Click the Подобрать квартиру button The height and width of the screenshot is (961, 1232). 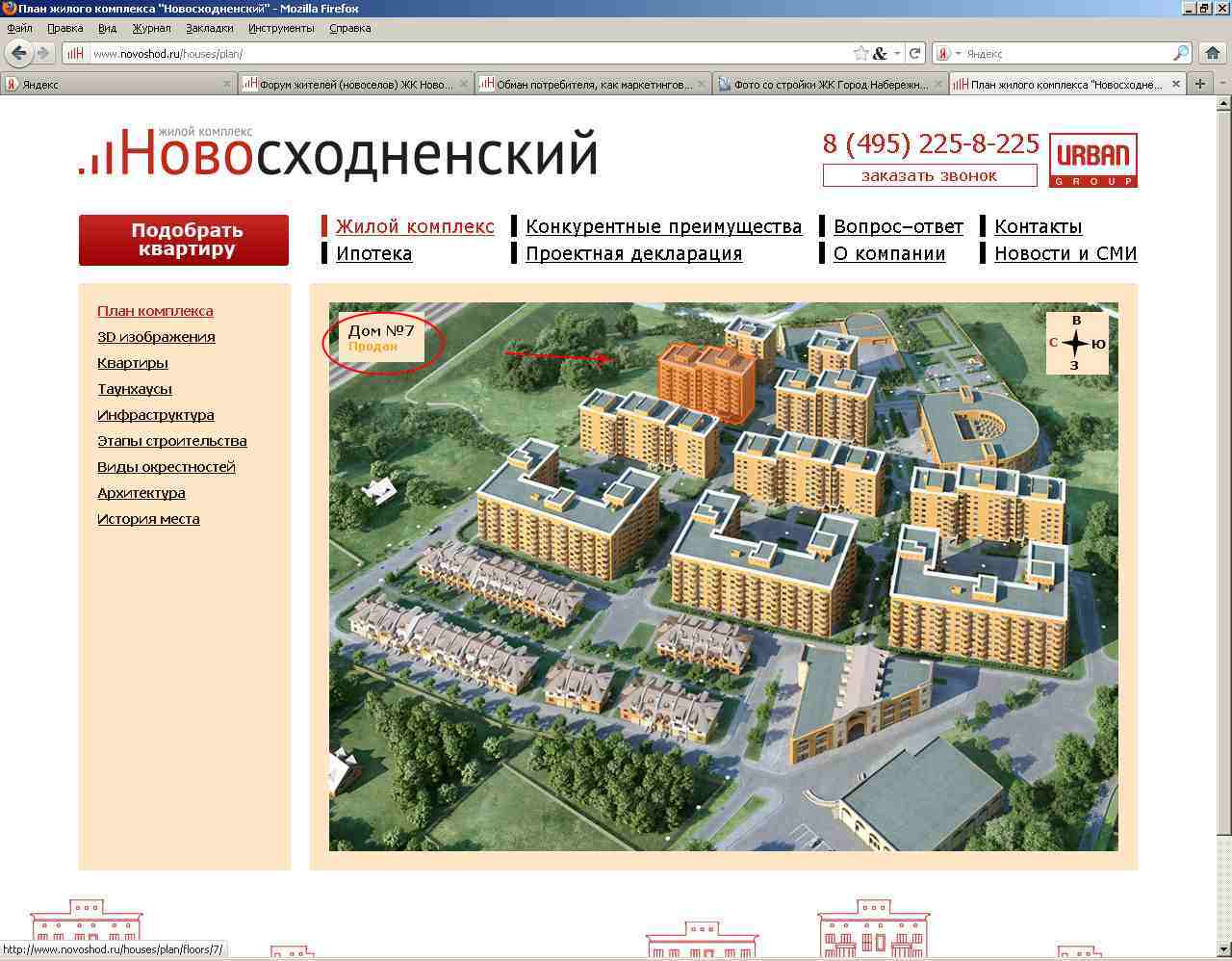pos(184,240)
